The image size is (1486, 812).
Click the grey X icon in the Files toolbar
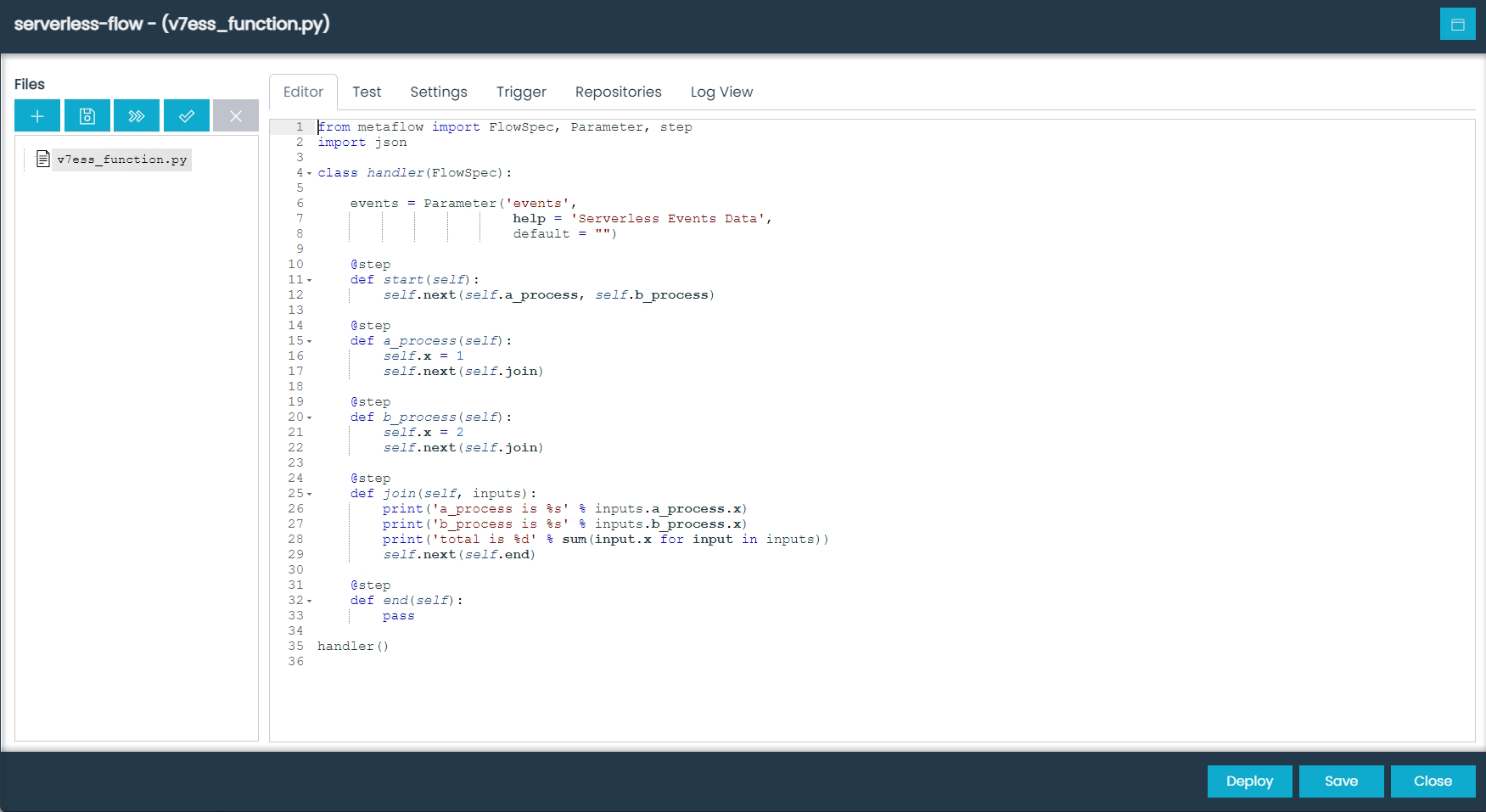(x=235, y=115)
